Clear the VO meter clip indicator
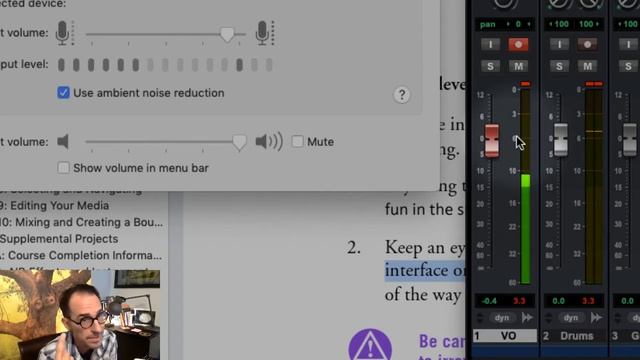This screenshot has width=640, height=360. (525, 84)
